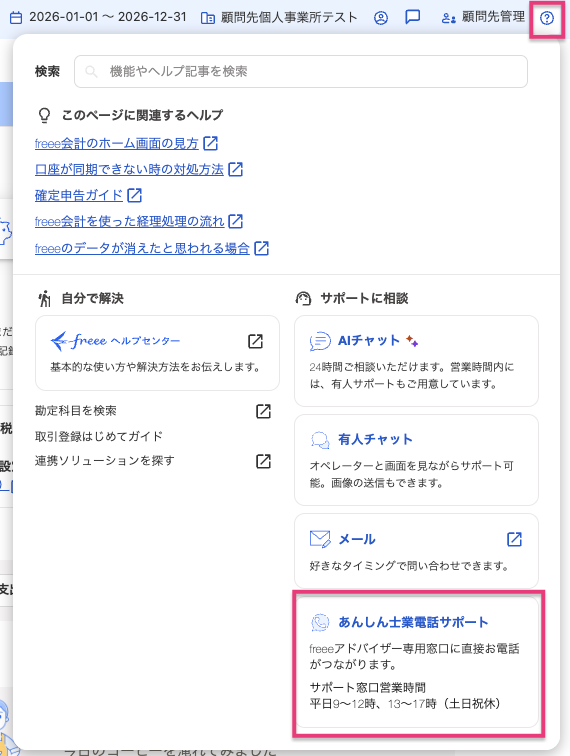570x756 pixels.
Task: Click external link icon beside 連携ソリューションを探す
Action: coord(263,461)
